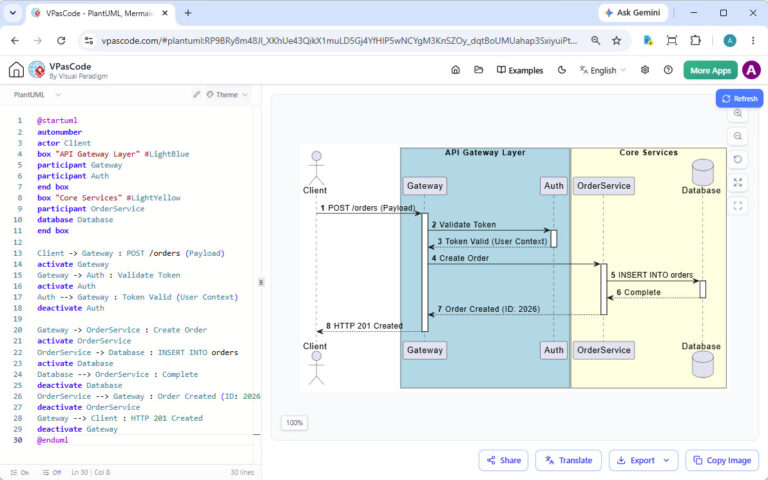This screenshot has height=480, width=768.
Task: Click 'API Gateway Layer' title in diagram
Action: point(485,152)
